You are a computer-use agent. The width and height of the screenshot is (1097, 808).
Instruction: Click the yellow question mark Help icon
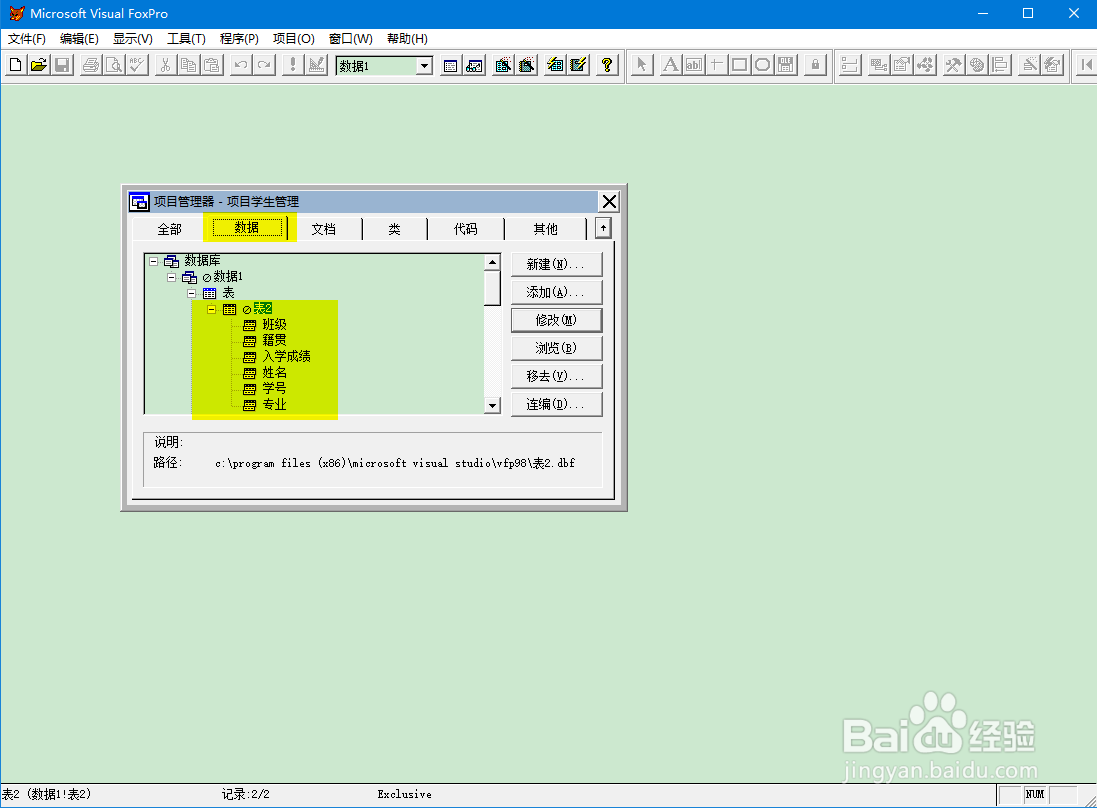tap(607, 65)
